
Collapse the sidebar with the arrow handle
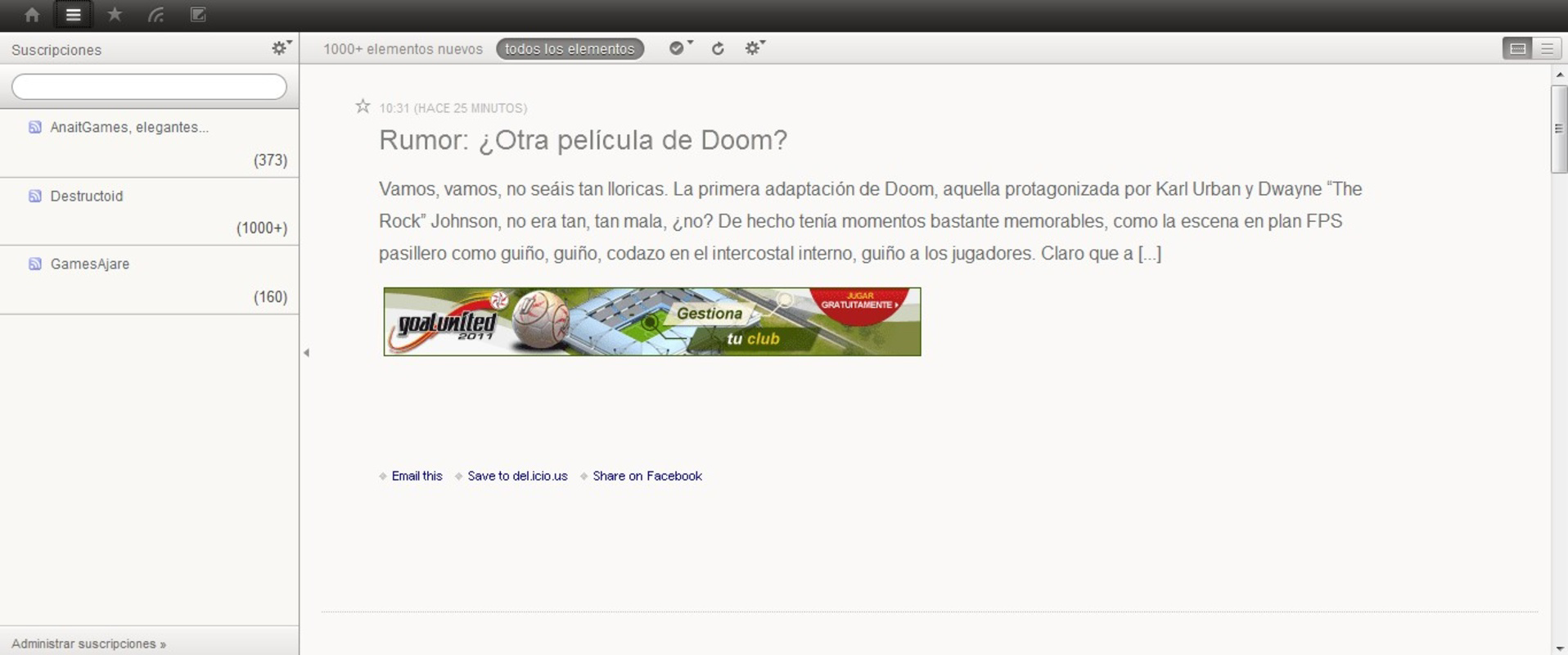pyautogui.click(x=306, y=353)
